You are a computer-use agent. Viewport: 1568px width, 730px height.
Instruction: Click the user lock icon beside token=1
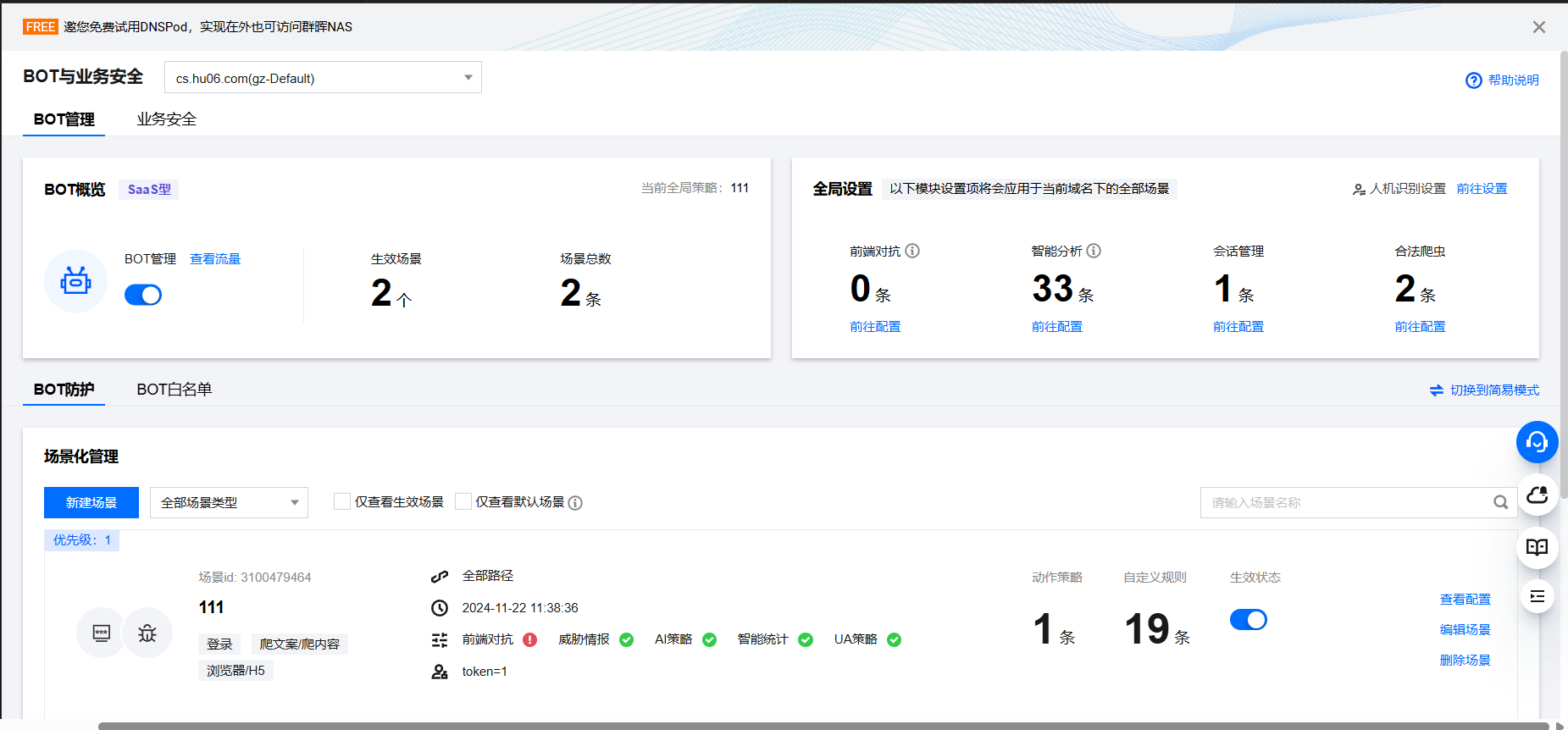440,672
